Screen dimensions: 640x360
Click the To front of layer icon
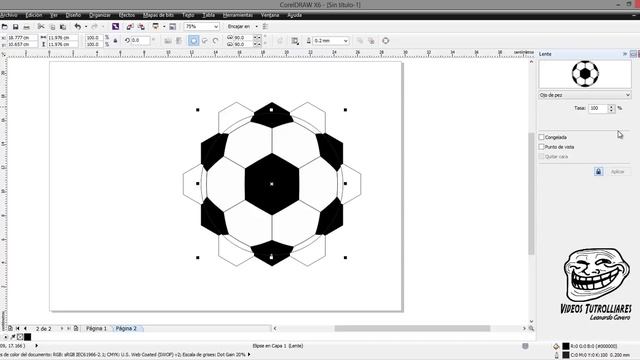(x=360, y=40)
